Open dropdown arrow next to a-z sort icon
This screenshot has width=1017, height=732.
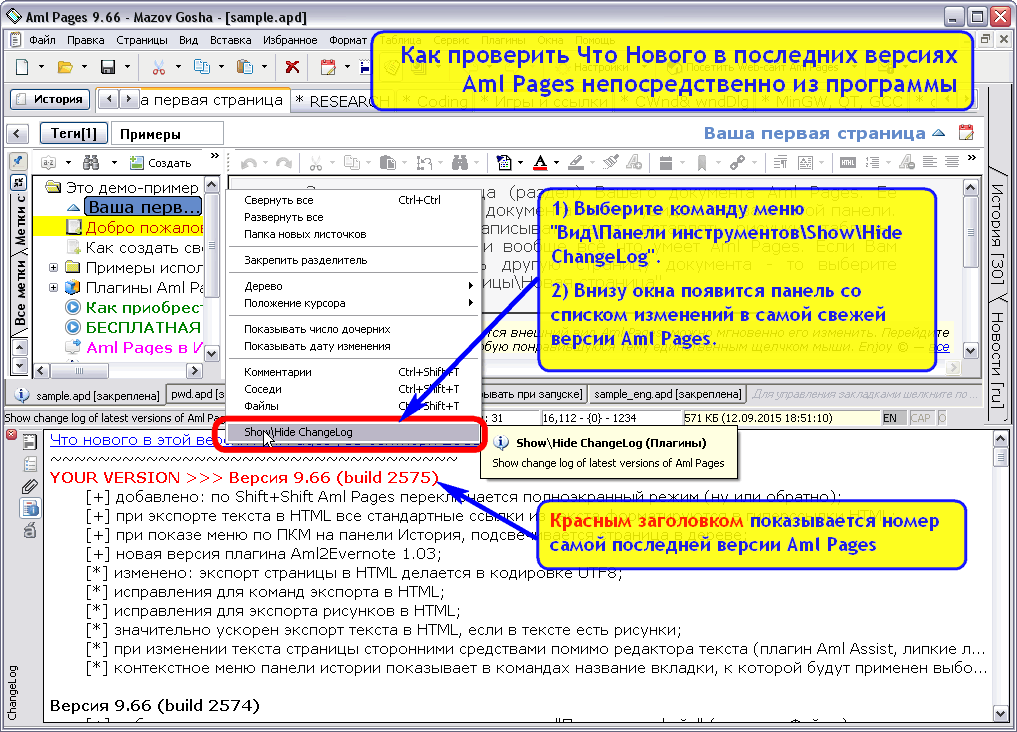pyautogui.click(x=67, y=162)
